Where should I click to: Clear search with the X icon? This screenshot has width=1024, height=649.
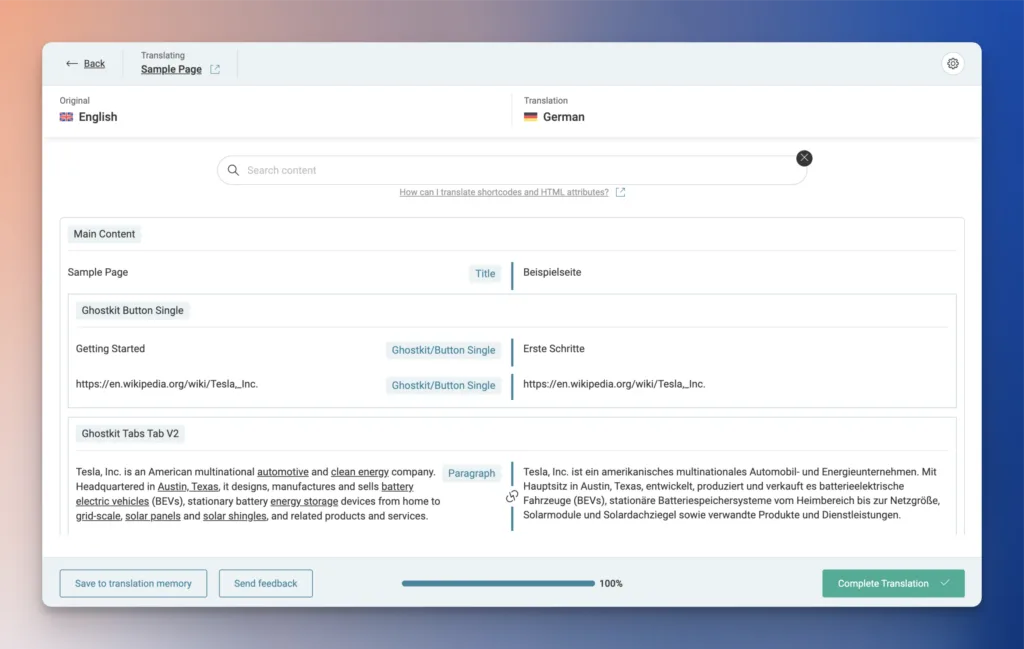point(804,158)
